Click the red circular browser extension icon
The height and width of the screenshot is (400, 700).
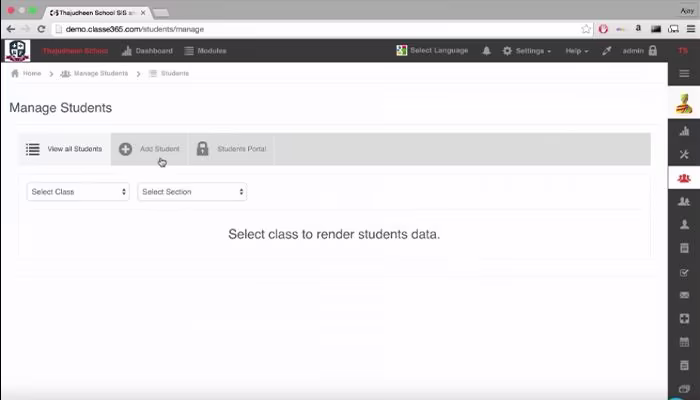pos(604,29)
